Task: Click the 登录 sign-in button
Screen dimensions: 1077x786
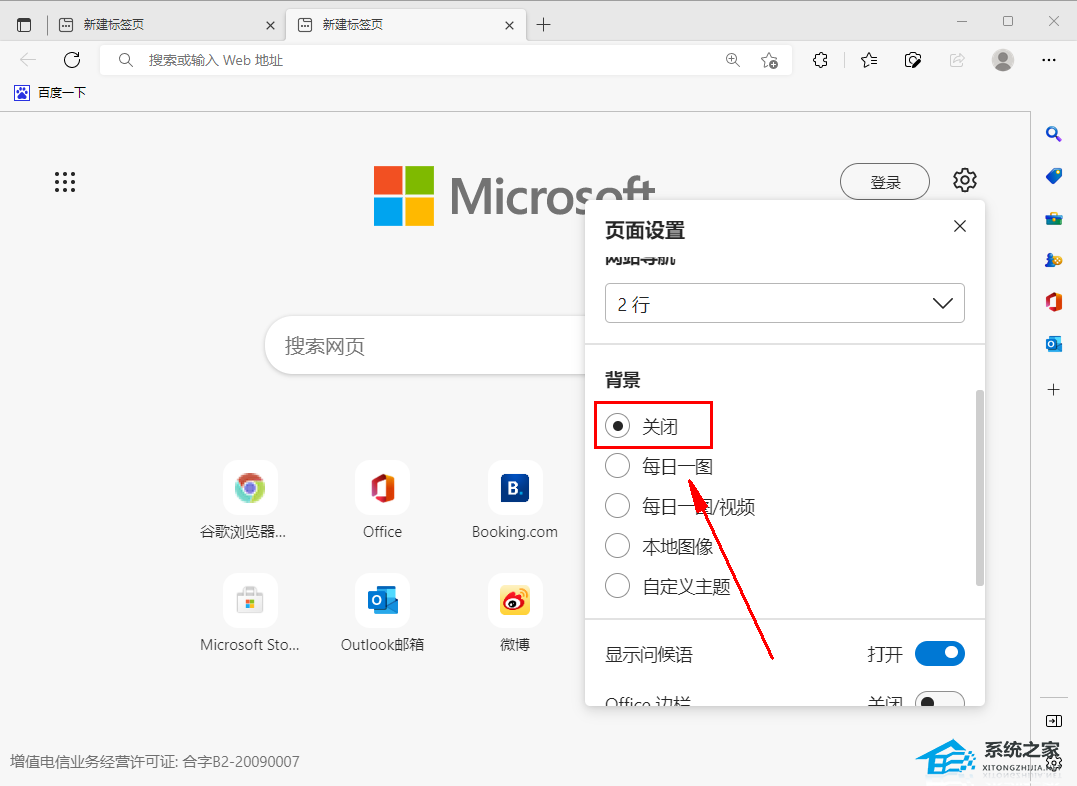Action: point(885,182)
